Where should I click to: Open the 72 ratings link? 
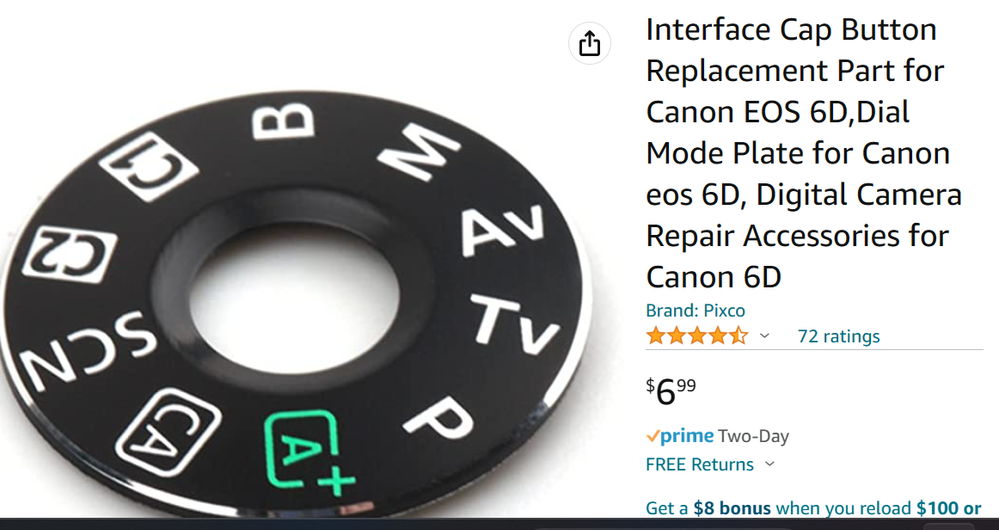tap(838, 336)
